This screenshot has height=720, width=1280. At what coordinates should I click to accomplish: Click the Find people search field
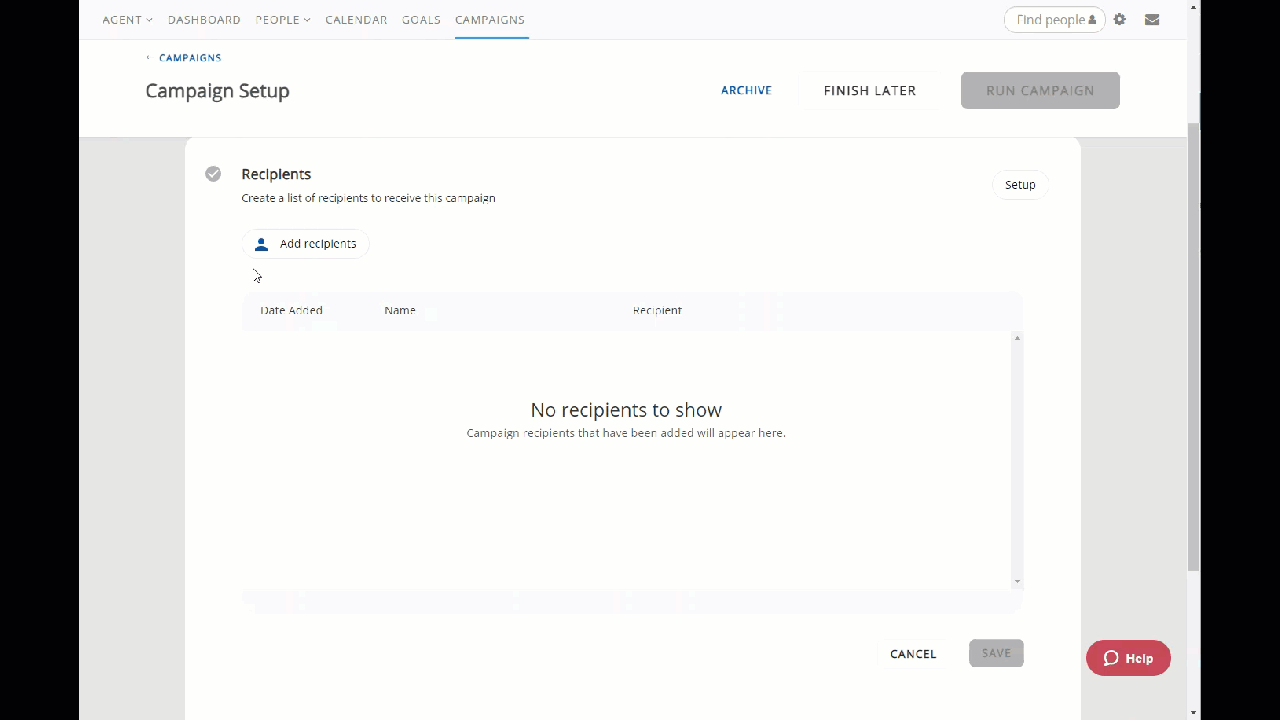1050,20
